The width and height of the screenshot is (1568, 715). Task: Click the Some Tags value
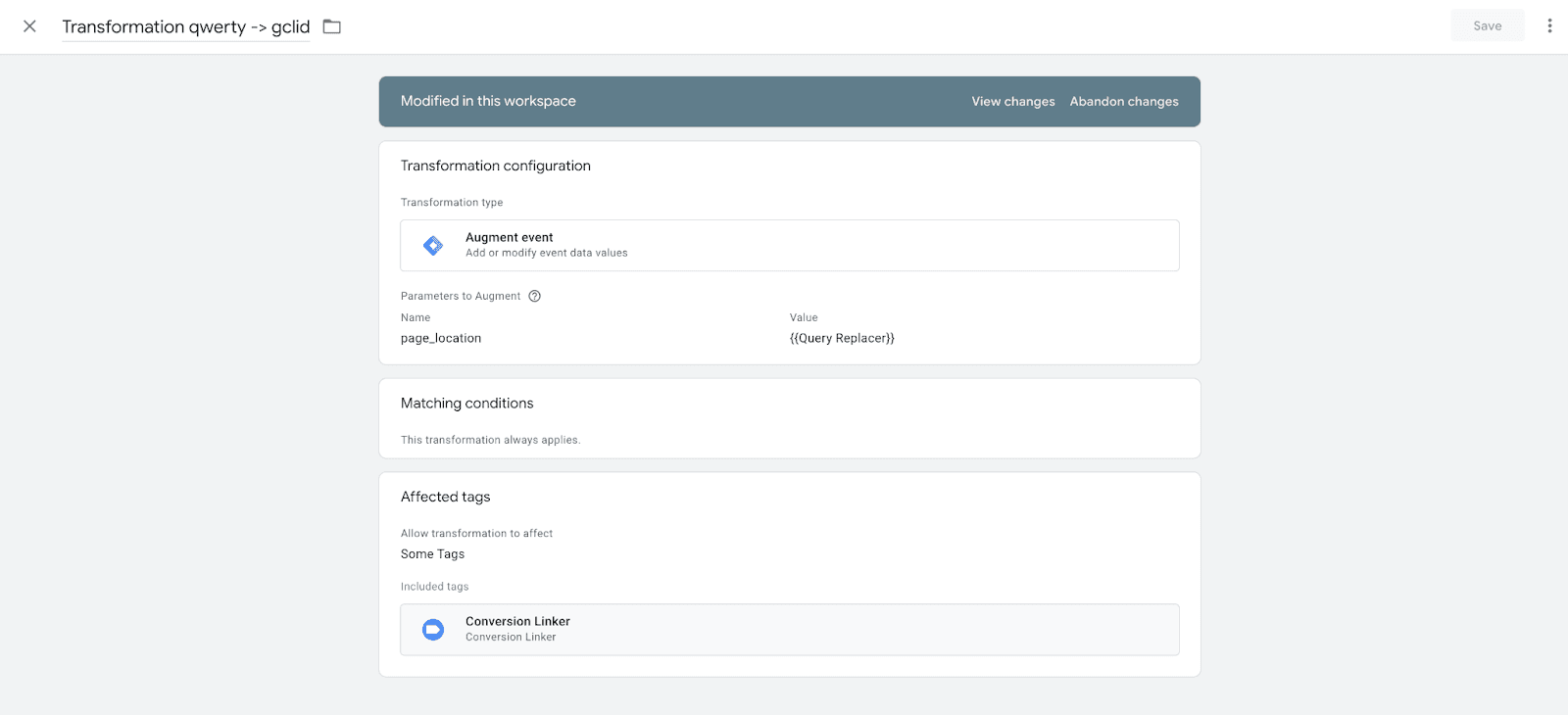433,554
